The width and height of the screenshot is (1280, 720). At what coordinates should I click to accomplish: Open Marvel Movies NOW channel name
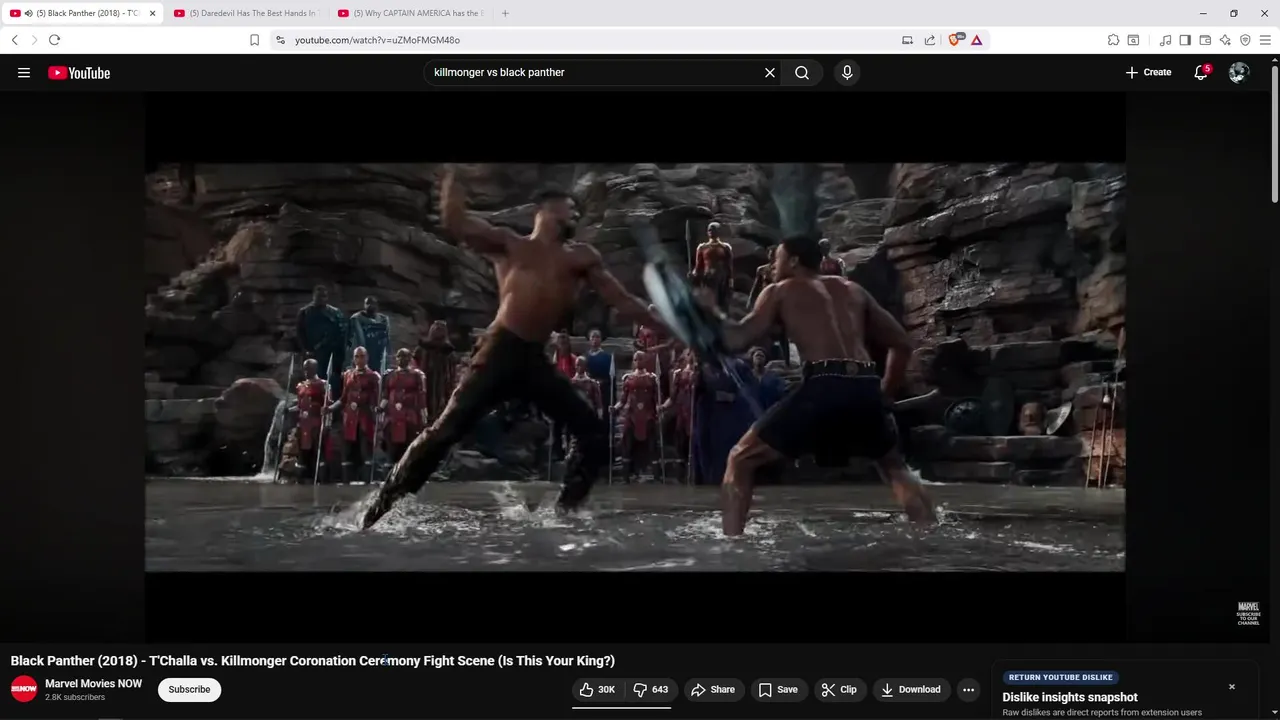click(x=93, y=684)
